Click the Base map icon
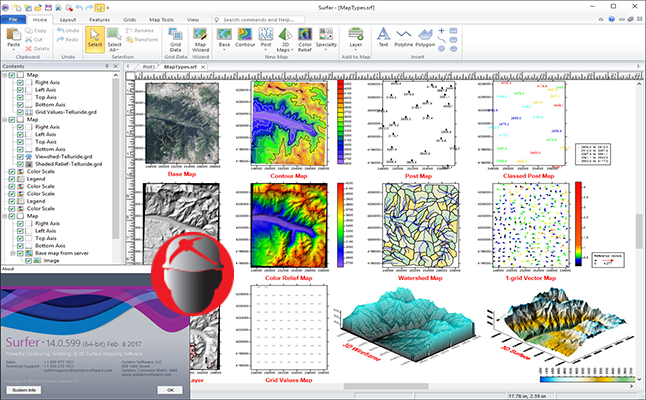Screen dimensions: 646x400 (x=224, y=34)
